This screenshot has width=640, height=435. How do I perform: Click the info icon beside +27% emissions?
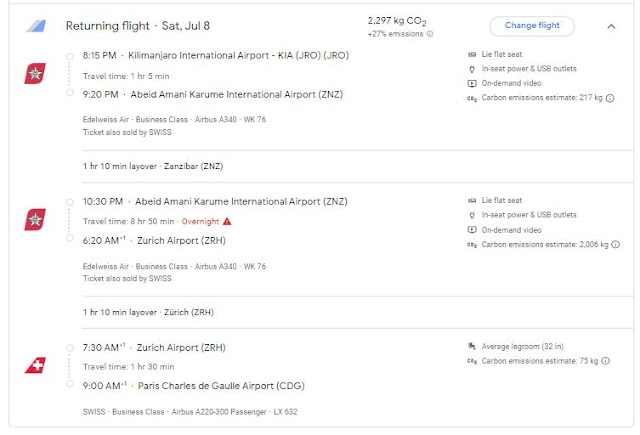(431, 33)
